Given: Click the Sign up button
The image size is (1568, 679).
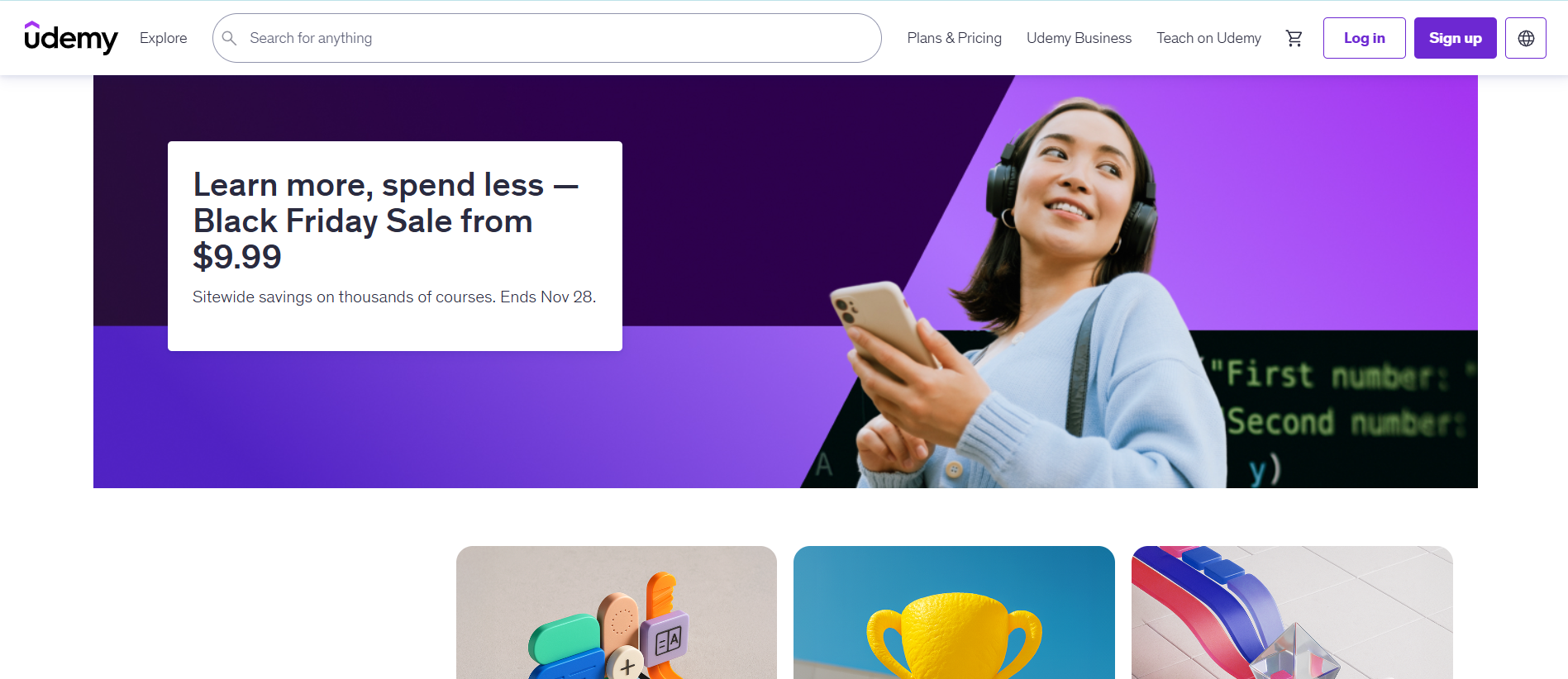Looking at the screenshot, I should 1455,38.
